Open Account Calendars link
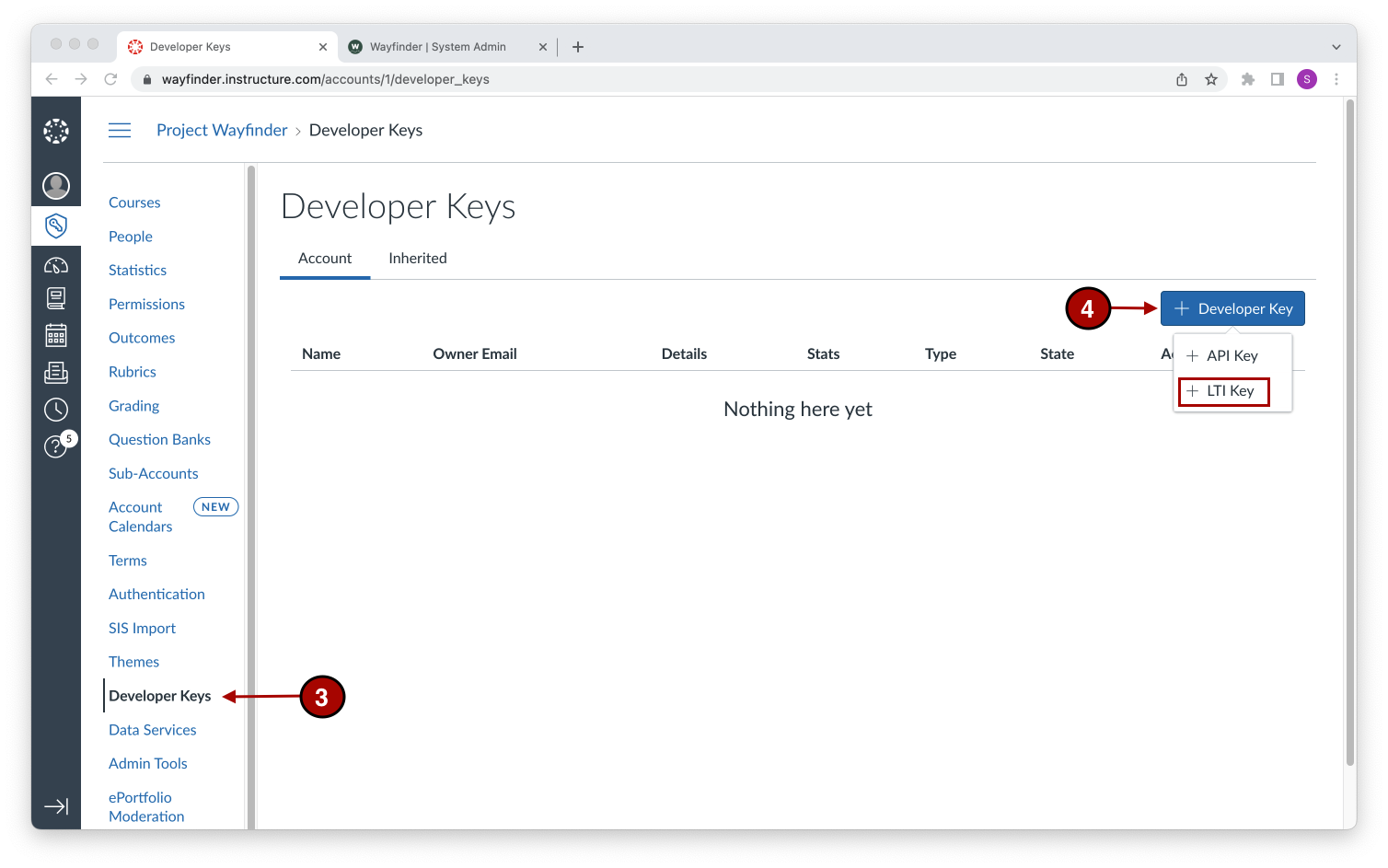Image resolution: width=1388 pixels, height=868 pixels. coord(140,517)
